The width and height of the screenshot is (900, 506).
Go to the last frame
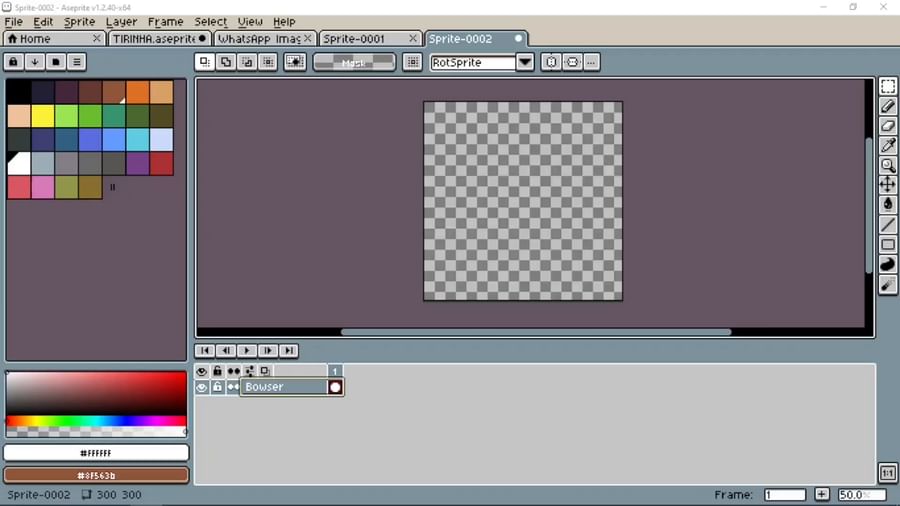(x=289, y=351)
